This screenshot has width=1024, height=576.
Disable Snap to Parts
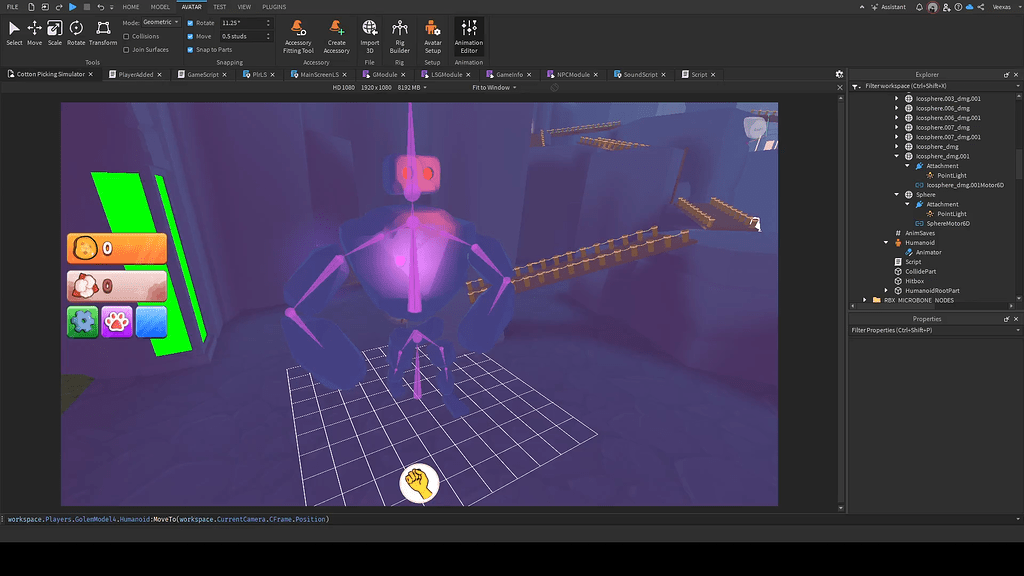pos(190,49)
